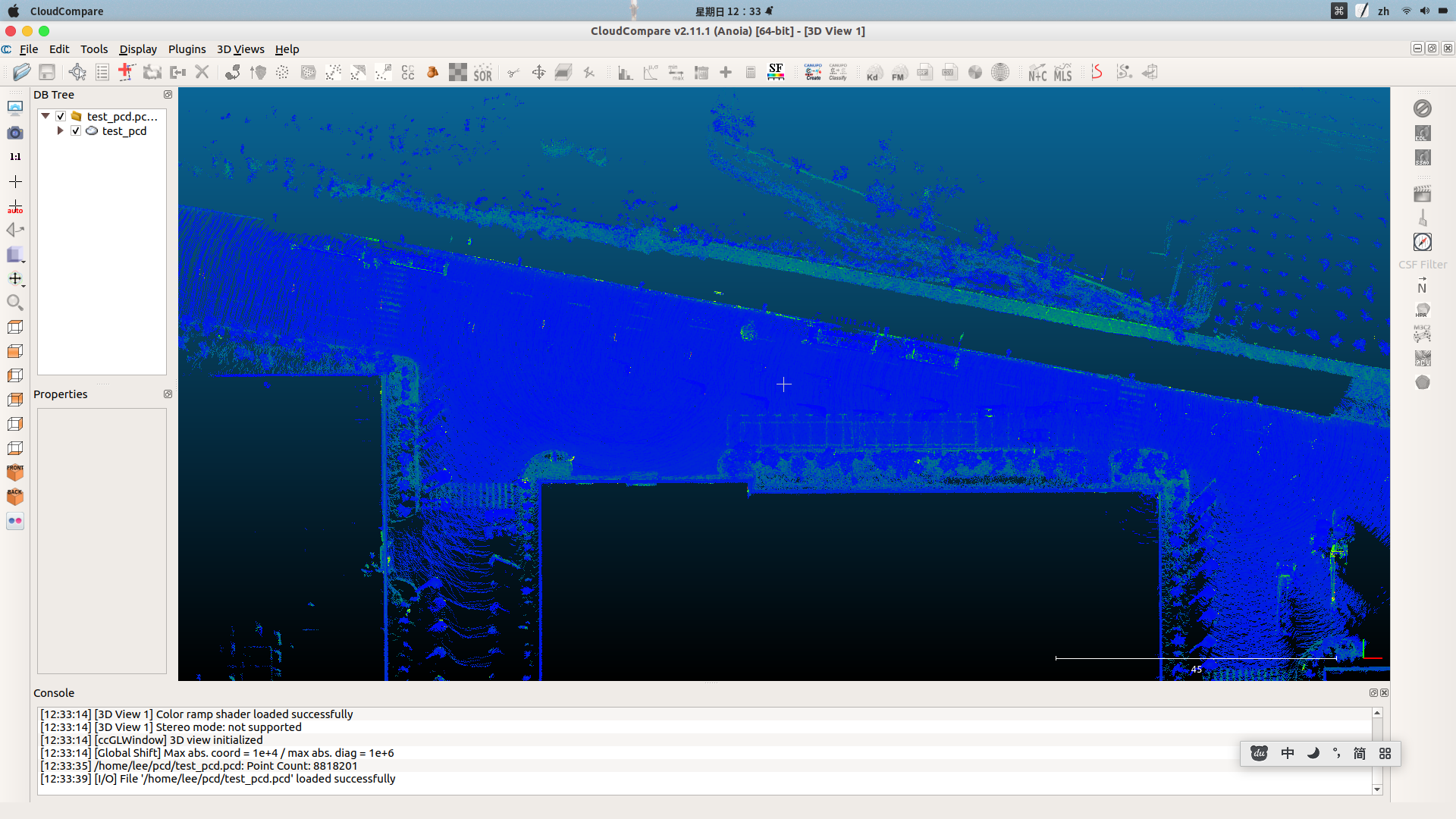Click console scrollbar up arrow
Image resolution: width=1456 pixels, height=819 pixels.
pos(1377,713)
